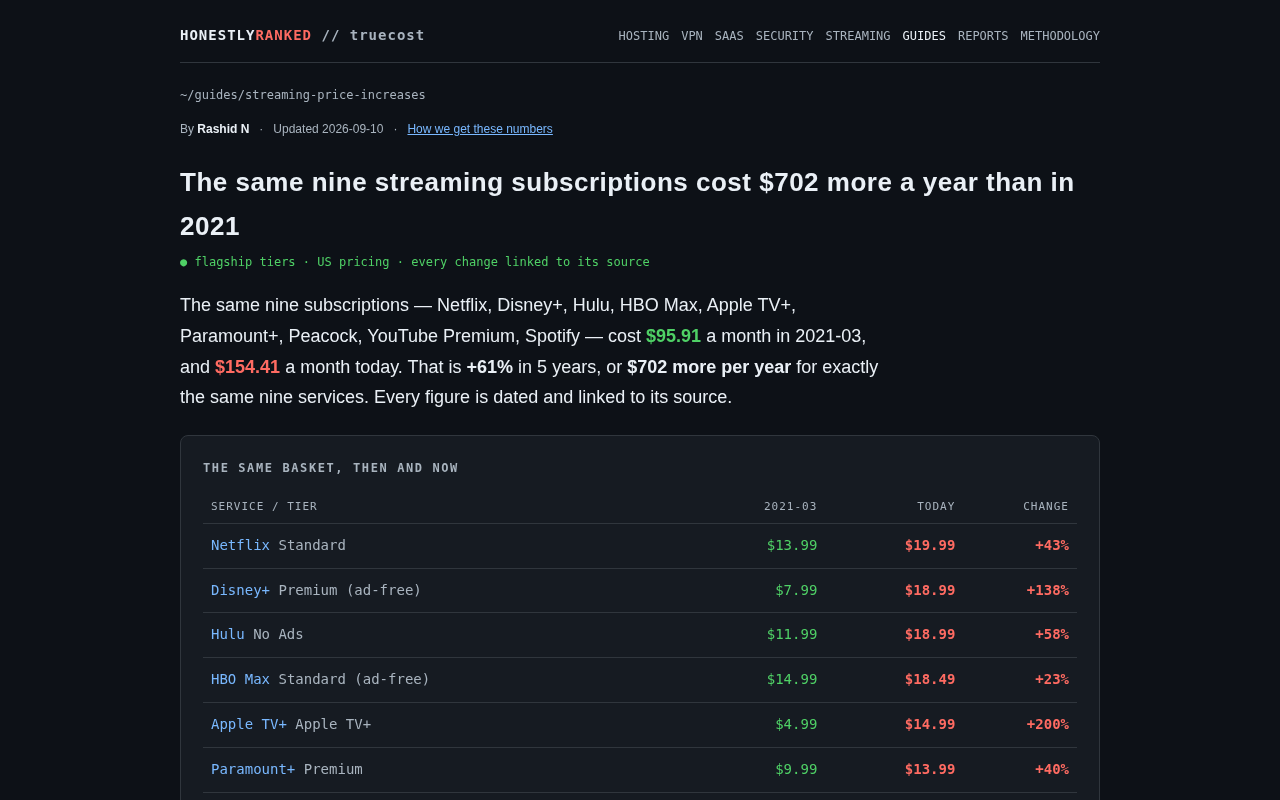Navigate to SECURITY section

pos(785,36)
